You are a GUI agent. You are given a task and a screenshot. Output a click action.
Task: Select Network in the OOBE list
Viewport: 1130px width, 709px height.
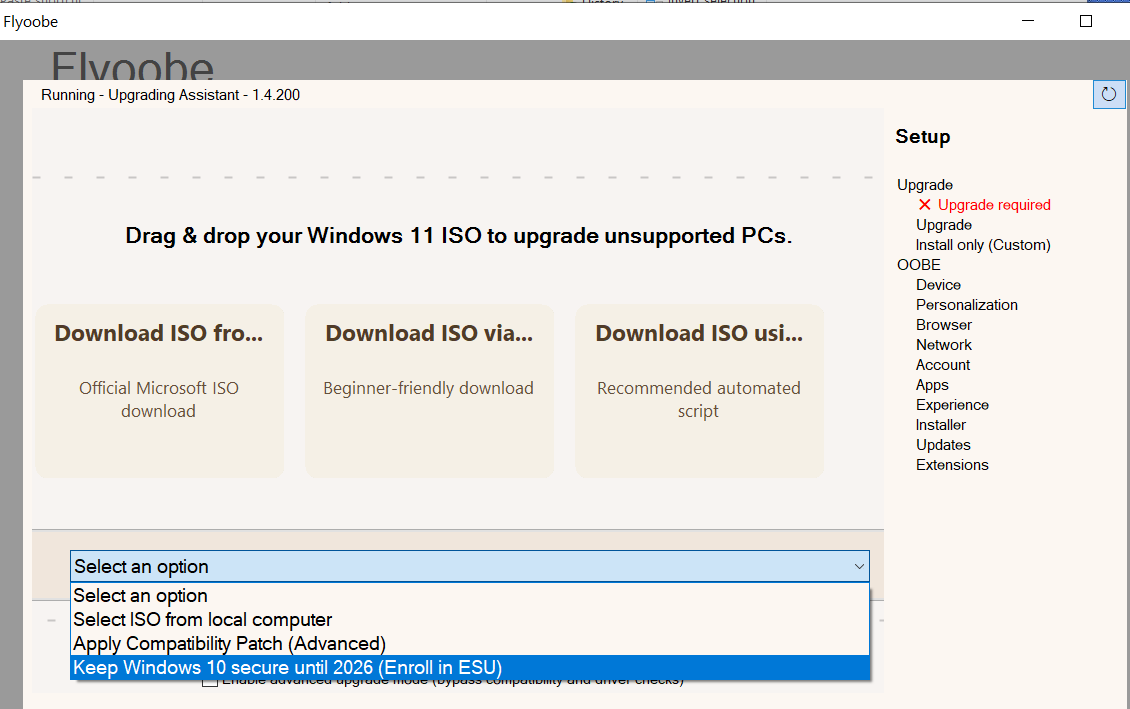pyautogui.click(x=943, y=345)
